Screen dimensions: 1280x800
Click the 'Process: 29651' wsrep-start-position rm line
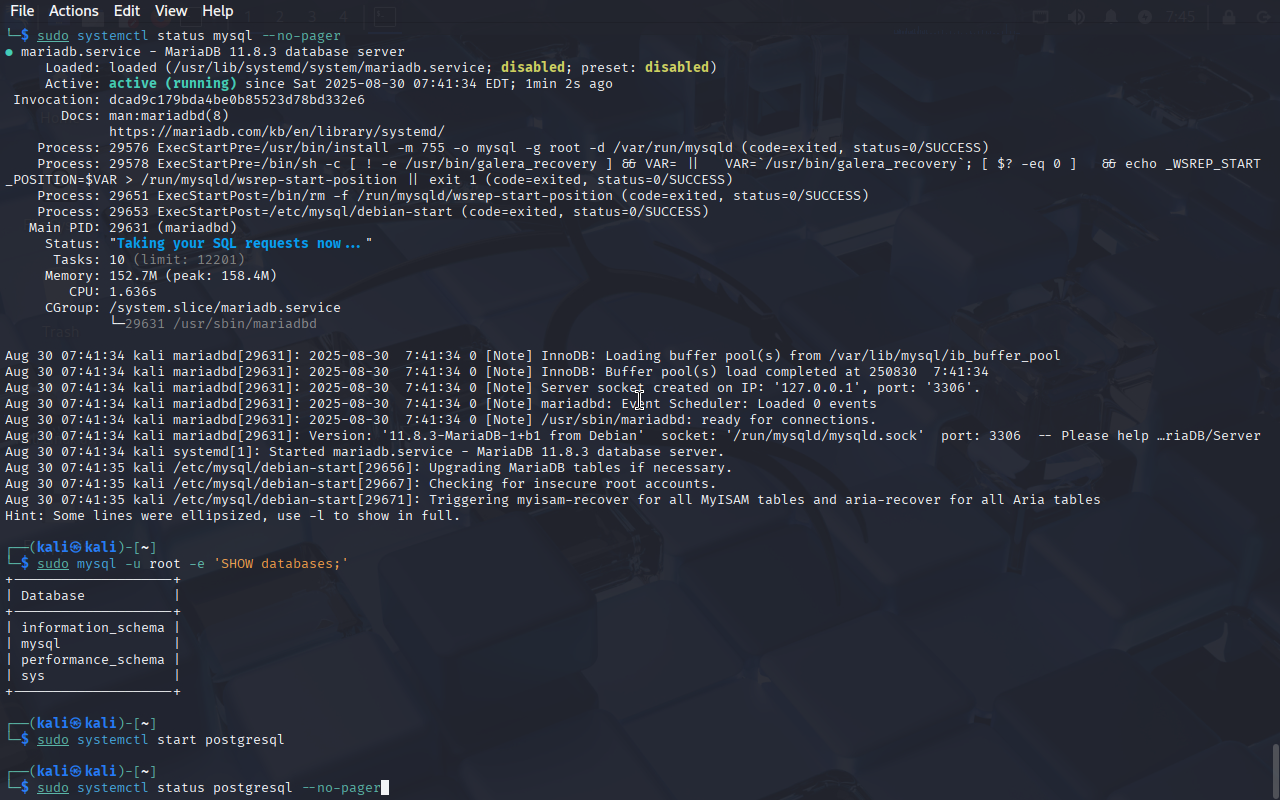453,196
